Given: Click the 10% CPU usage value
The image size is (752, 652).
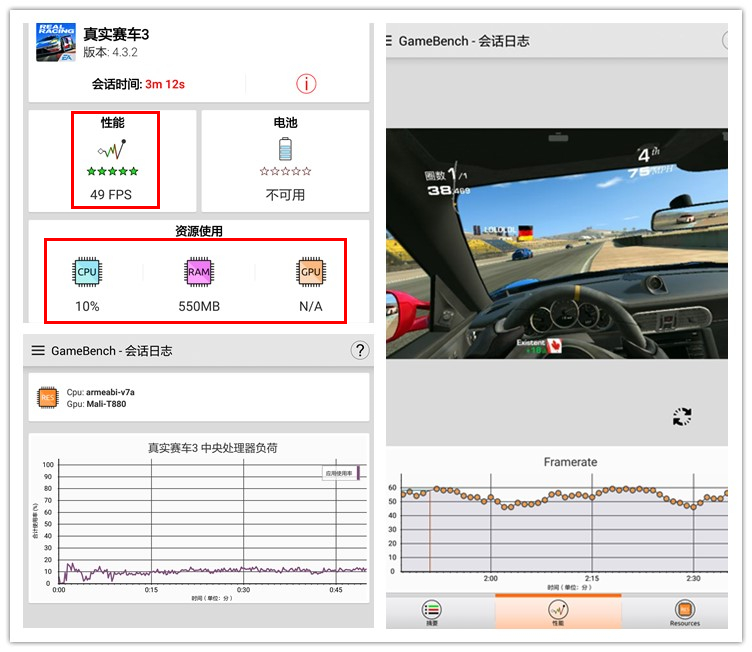Looking at the screenshot, I should 87,306.
